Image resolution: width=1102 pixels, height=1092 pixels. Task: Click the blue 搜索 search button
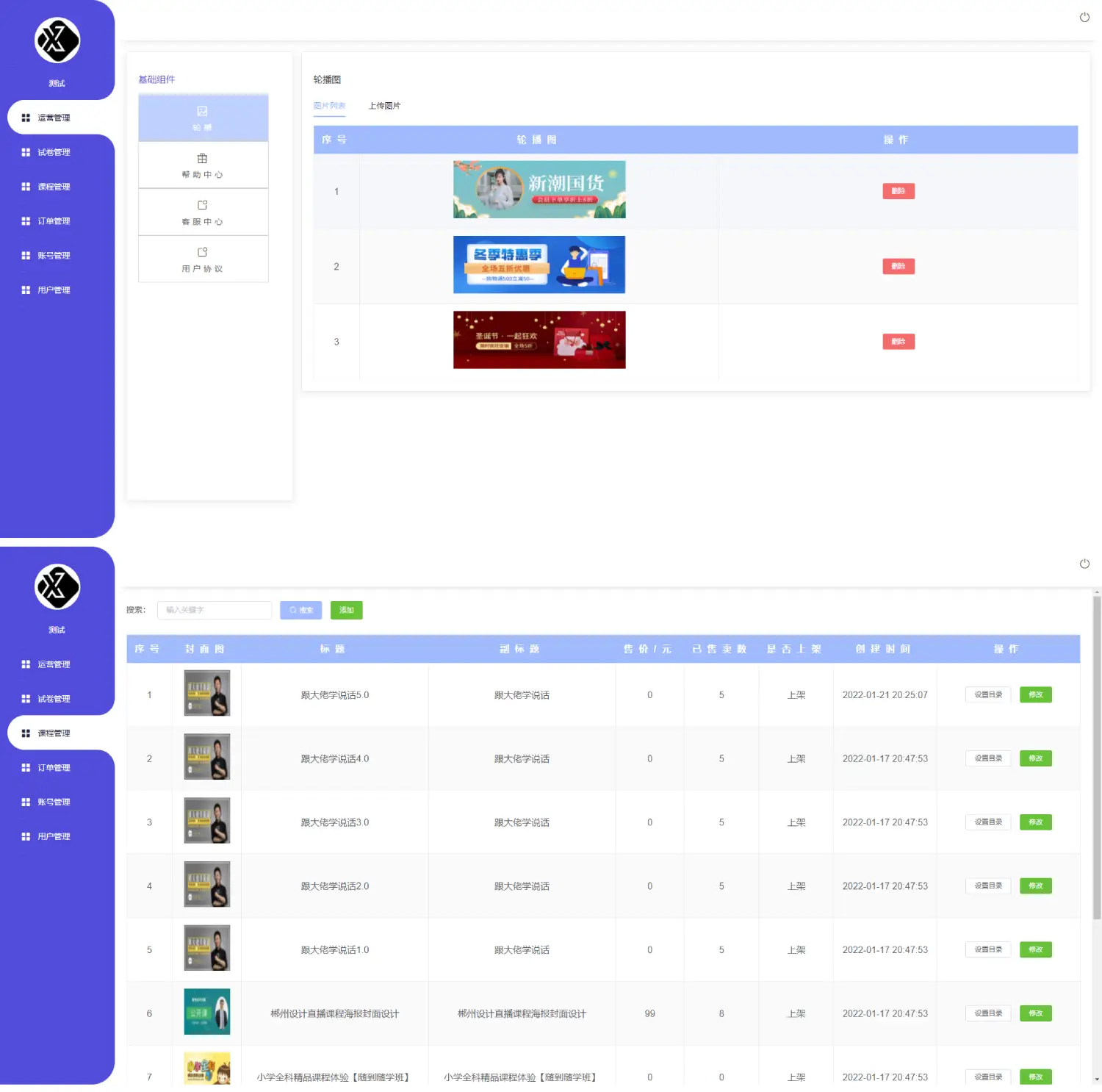click(300, 610)
